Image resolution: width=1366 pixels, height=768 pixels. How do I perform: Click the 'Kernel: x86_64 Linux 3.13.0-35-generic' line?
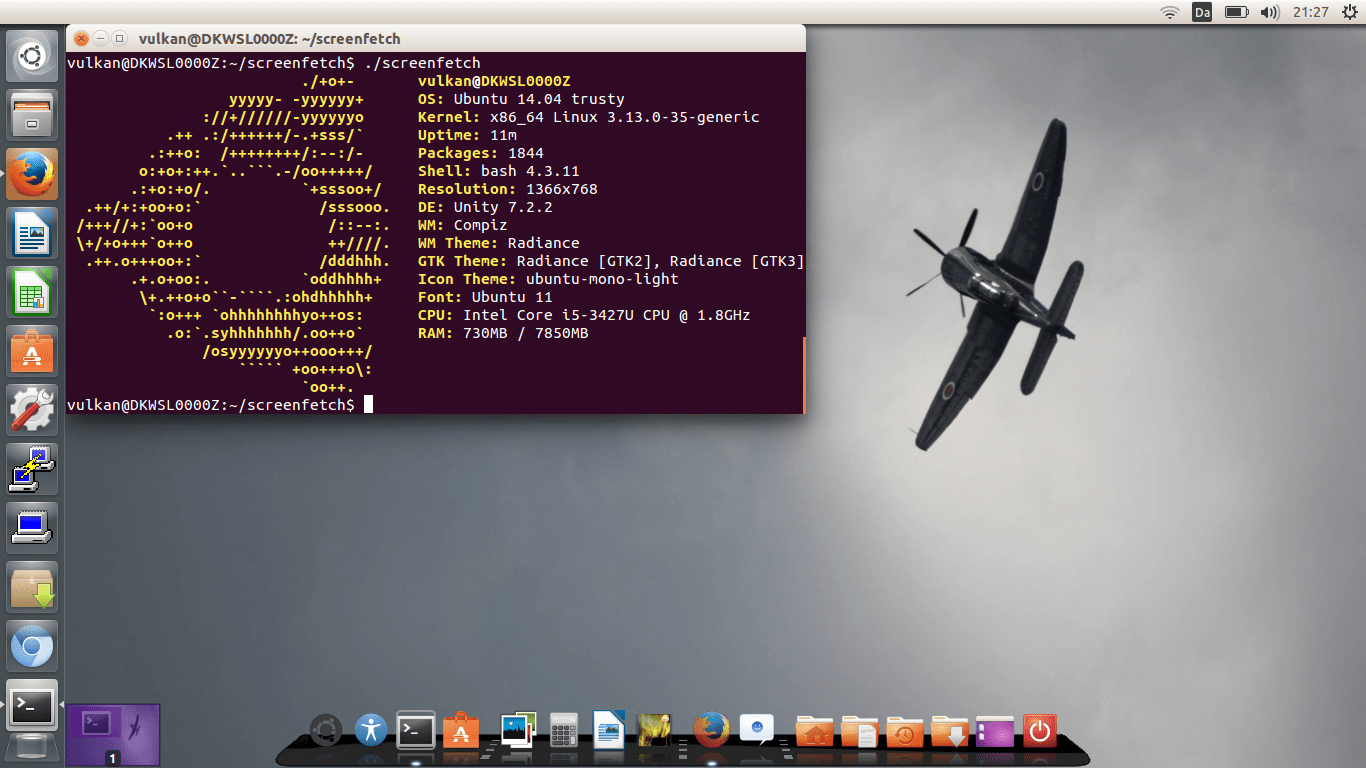click(x=589, y=117)
